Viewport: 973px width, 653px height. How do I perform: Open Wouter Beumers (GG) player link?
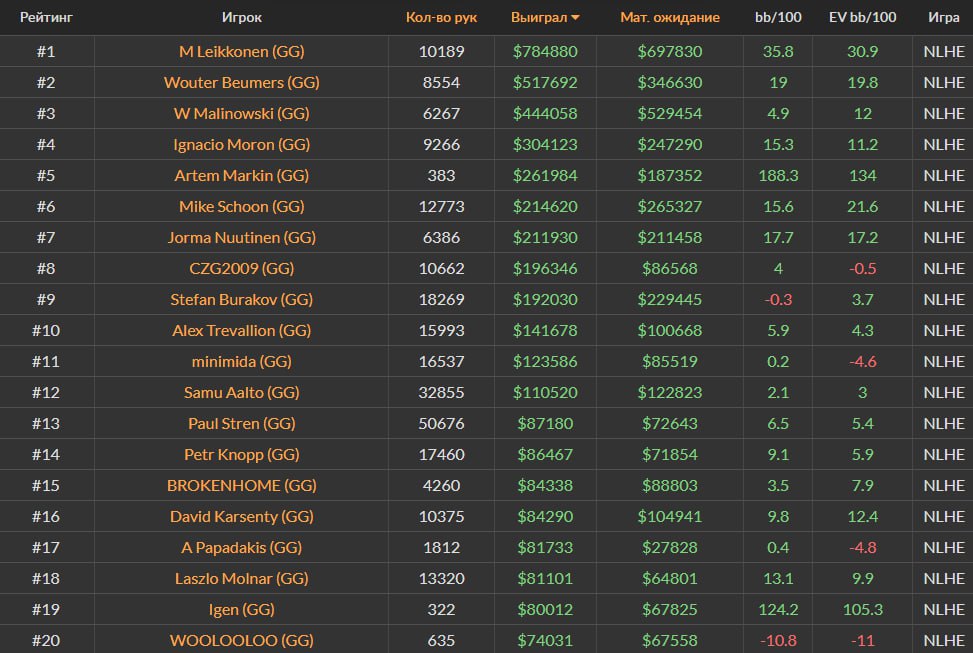240,82
